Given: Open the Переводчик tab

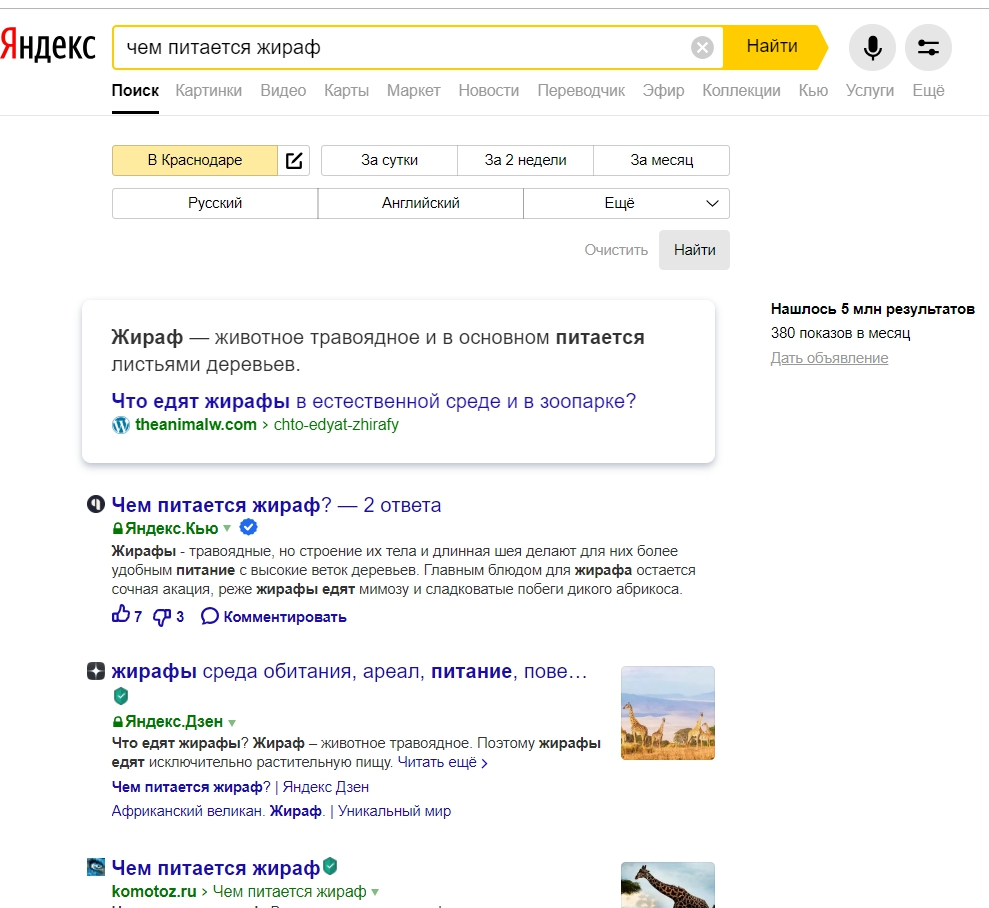Looking at the screenshot, I should [581, 91].
